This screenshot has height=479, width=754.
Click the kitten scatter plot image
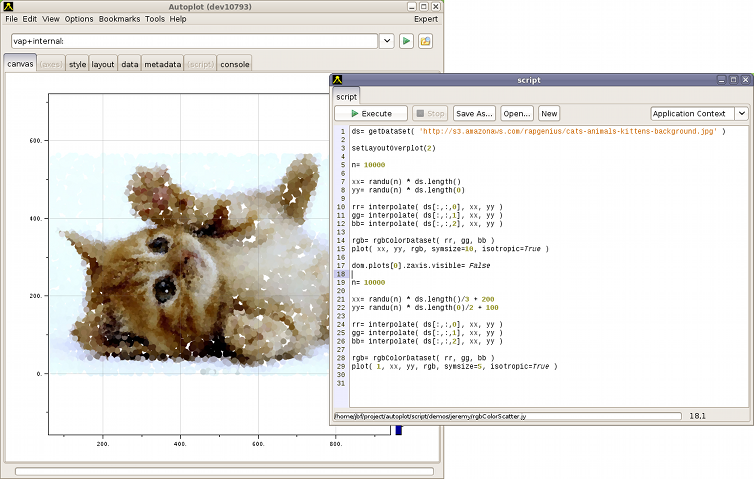[190, 264]
